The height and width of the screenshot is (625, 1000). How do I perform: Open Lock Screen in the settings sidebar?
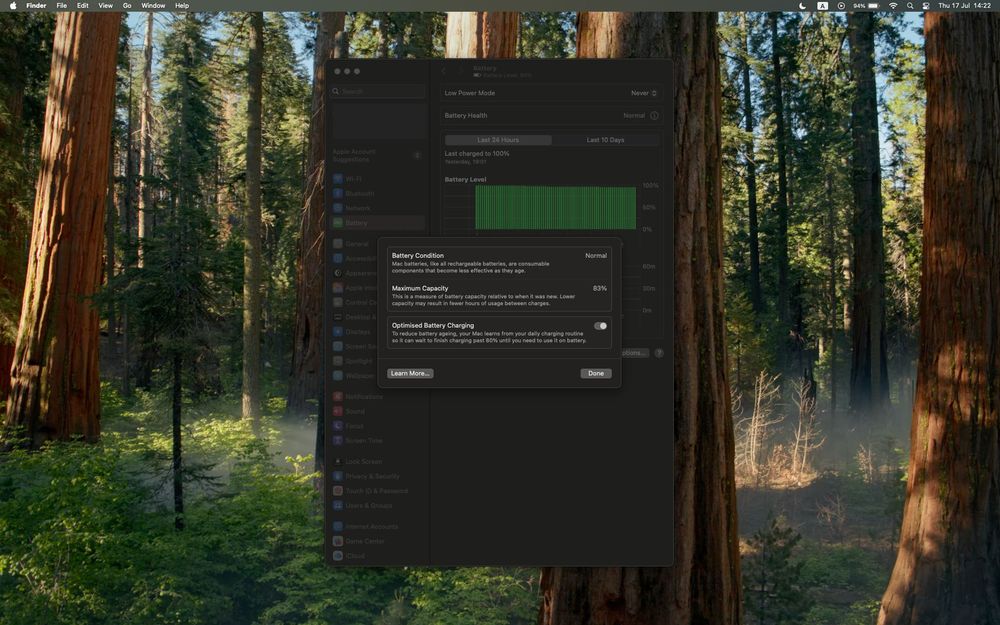tap(378, 462)
